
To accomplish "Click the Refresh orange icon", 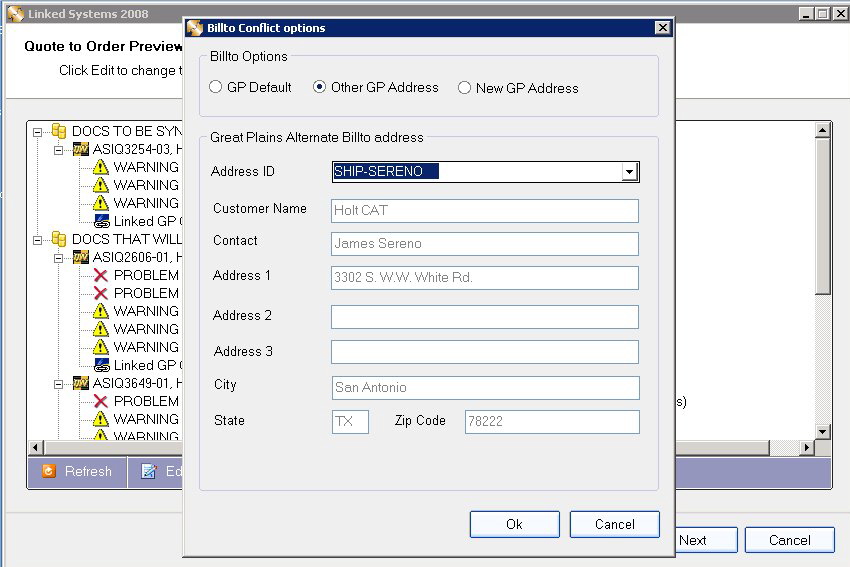I will pos(49,471).
